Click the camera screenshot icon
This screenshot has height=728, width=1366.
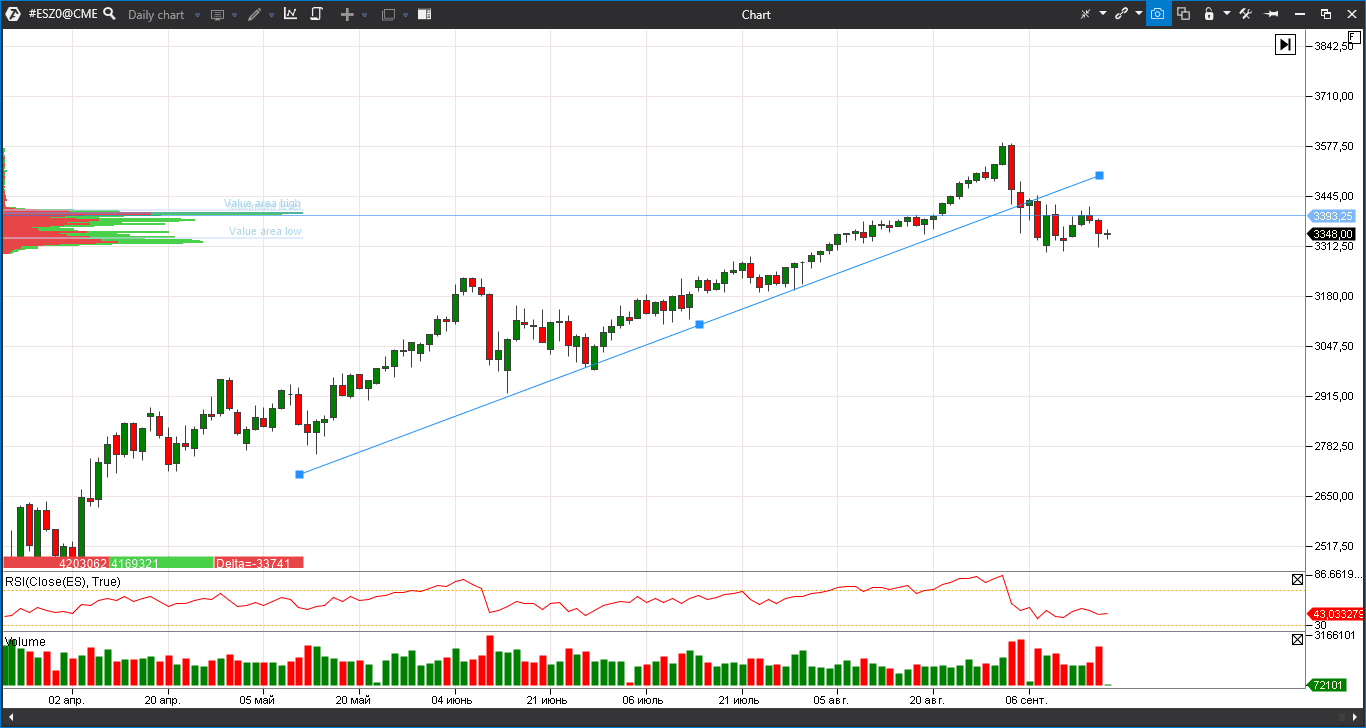pos(1157,14)
